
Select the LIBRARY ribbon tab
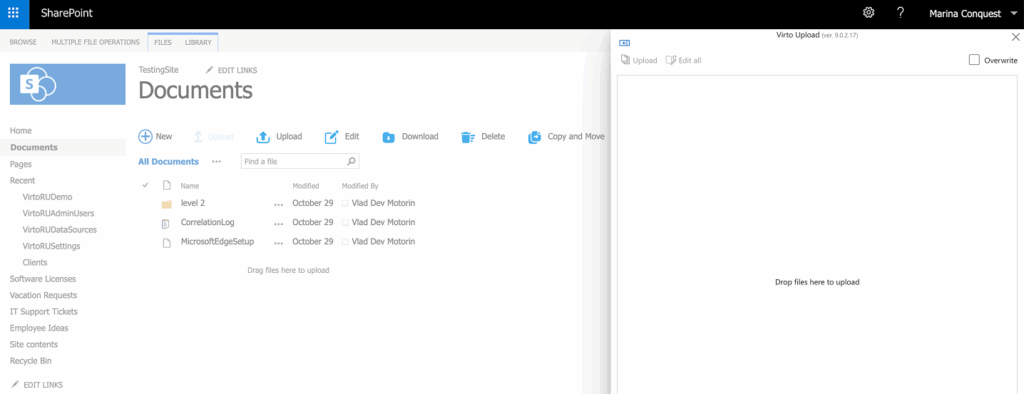[198, 42]
